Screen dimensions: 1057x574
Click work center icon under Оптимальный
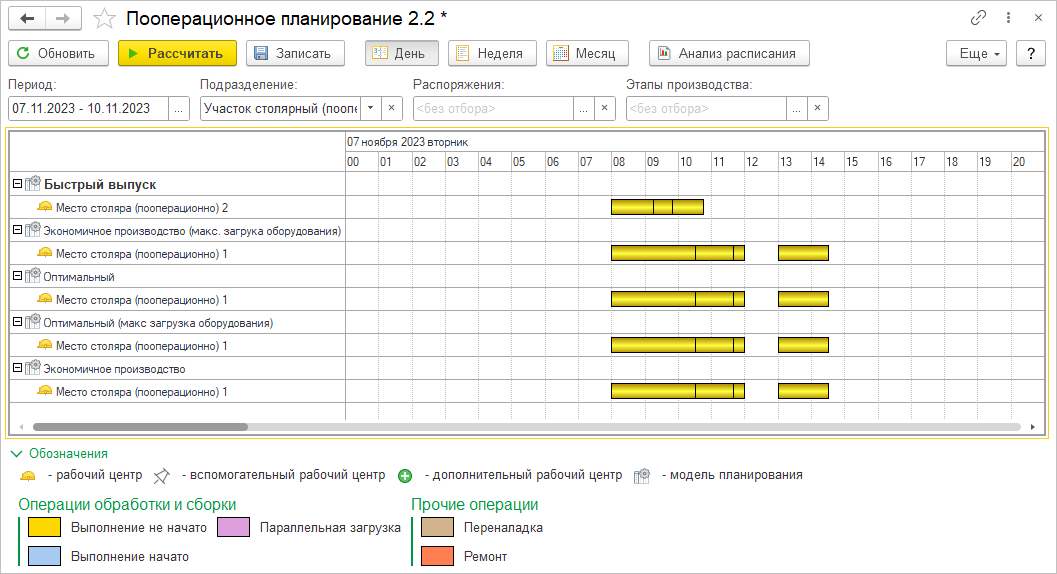click(44, 298)
